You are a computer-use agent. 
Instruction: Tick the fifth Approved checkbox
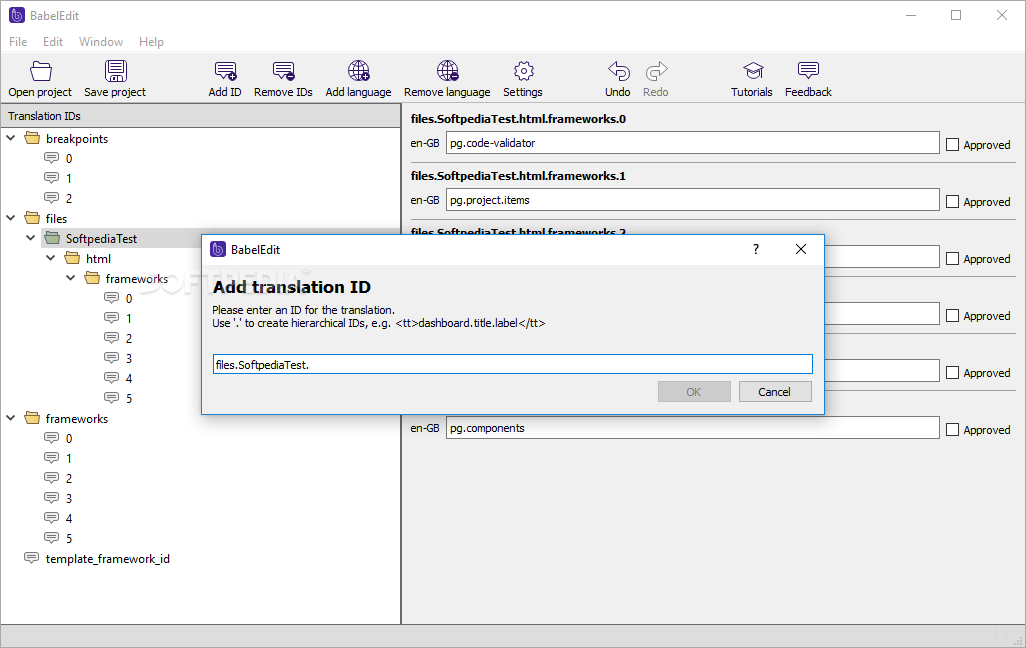(953, 372)
